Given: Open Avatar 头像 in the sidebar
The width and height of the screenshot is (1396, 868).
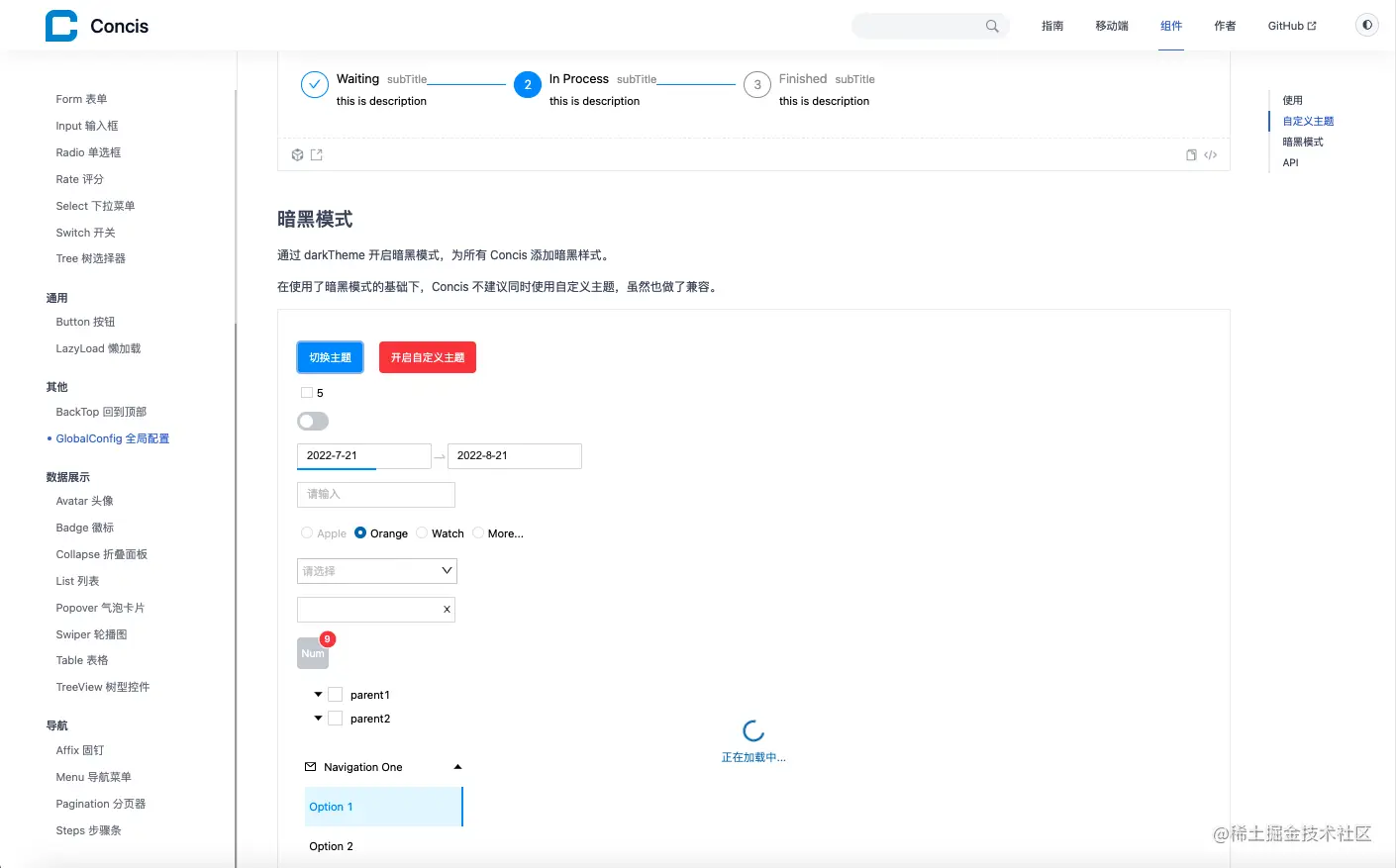Looking at the screenshot, I should (x=84, y=501).
